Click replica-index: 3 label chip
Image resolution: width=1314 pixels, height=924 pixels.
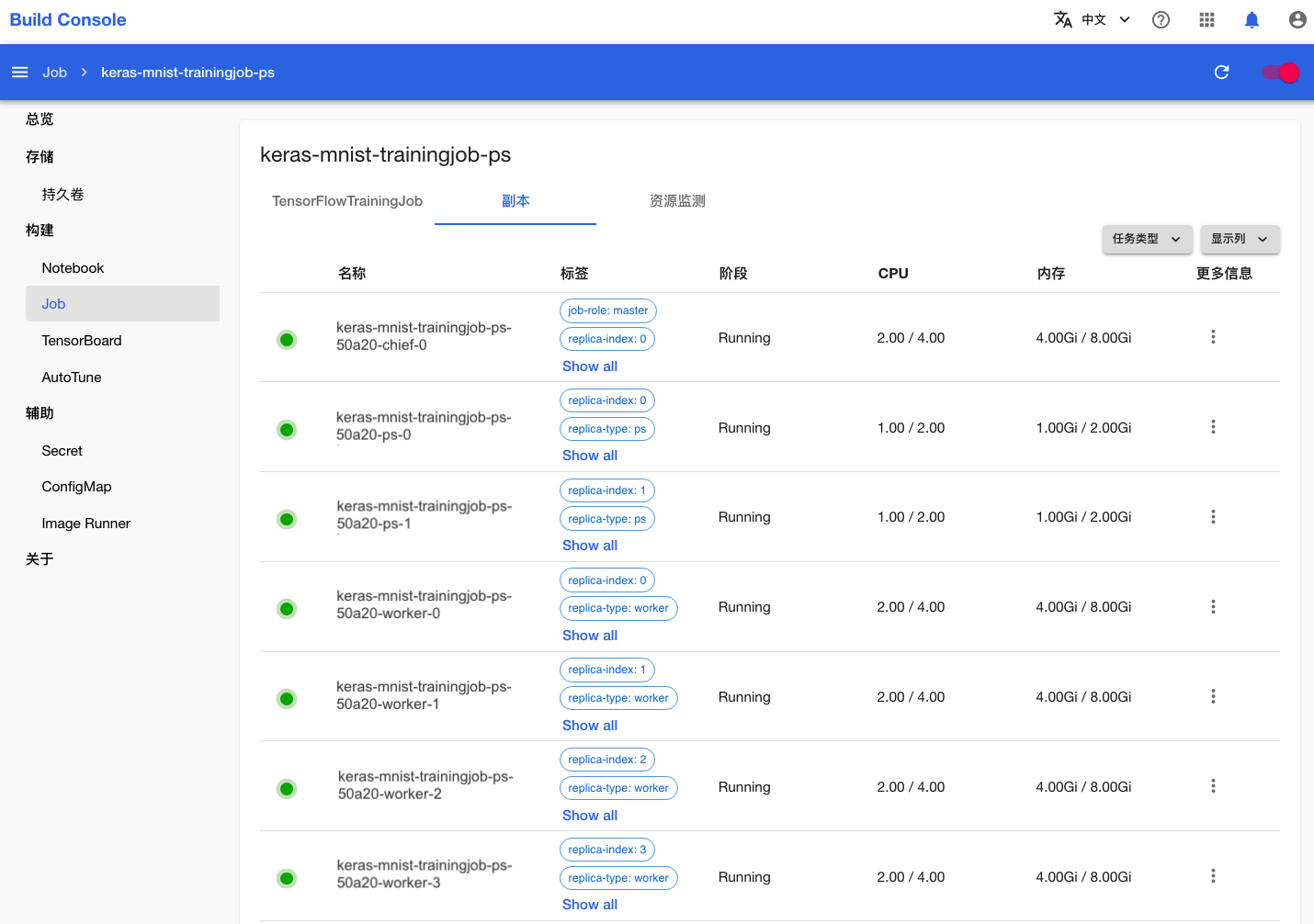pos(607,850)
